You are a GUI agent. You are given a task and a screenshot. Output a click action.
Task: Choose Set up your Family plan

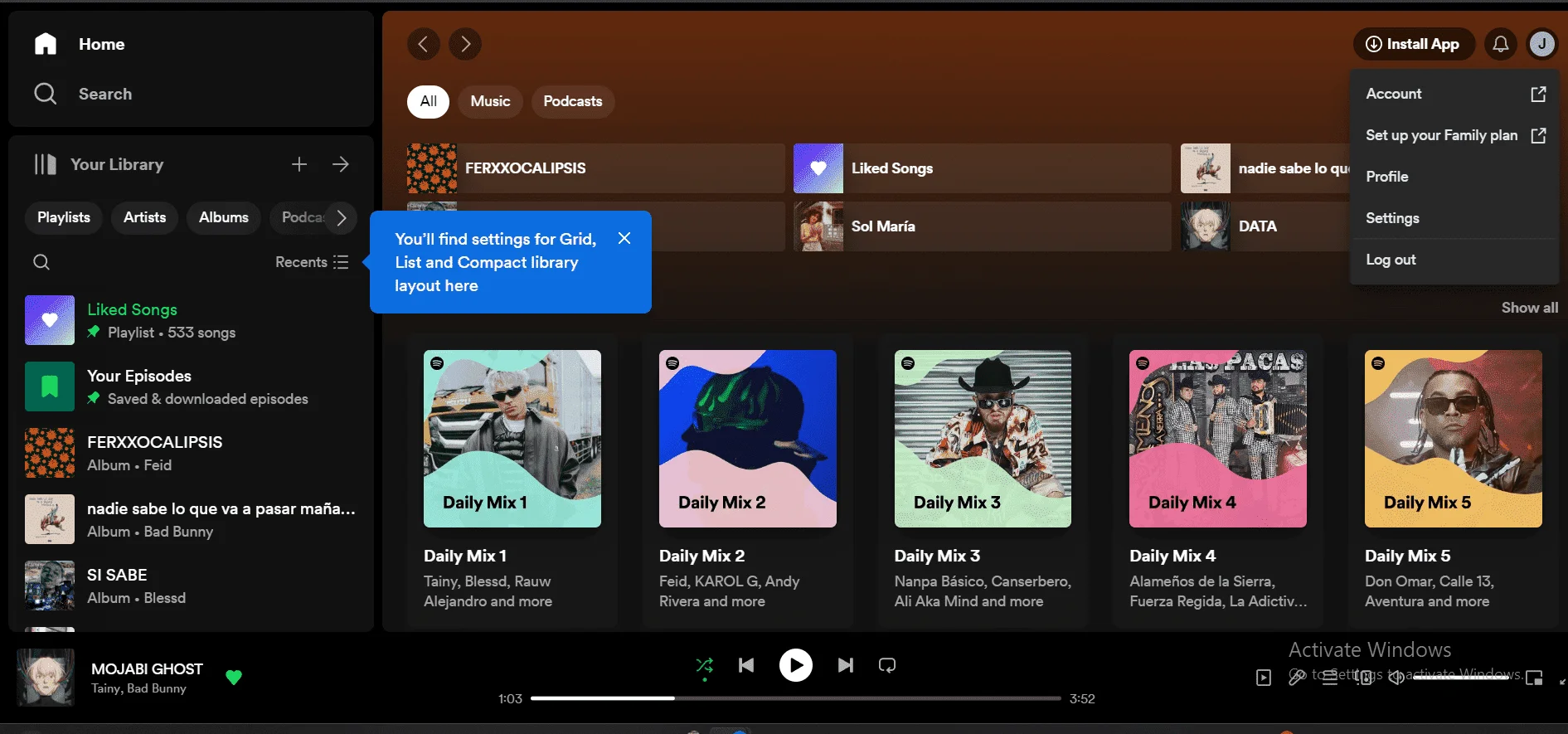point(1455,135)
